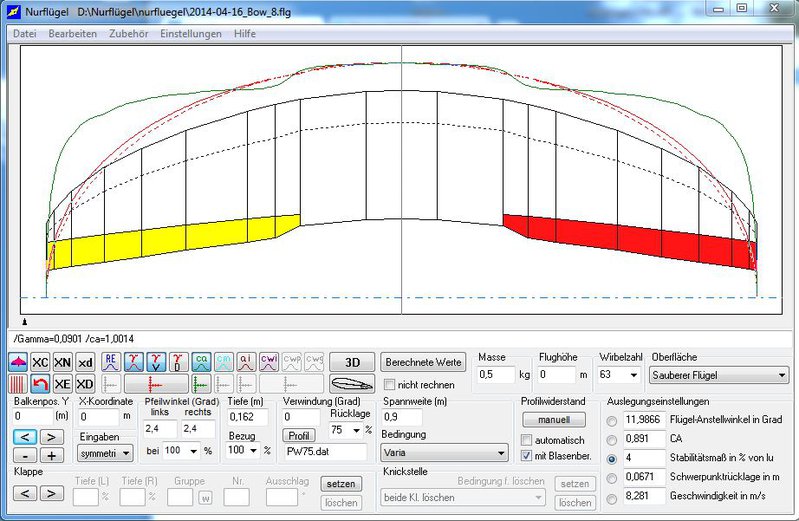Toggle the ca lift distribution icon
Image resolution: width=799 pixels, height=521 pixels.
click(x=201, y=362)
